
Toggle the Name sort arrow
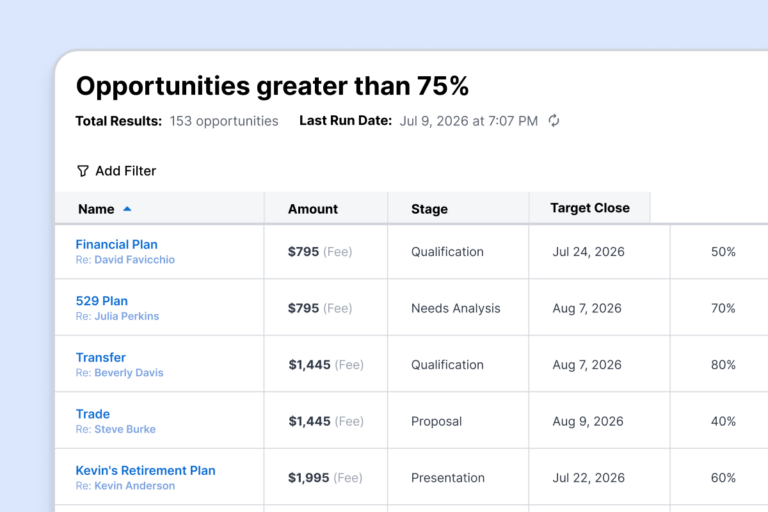coord(127,209)
